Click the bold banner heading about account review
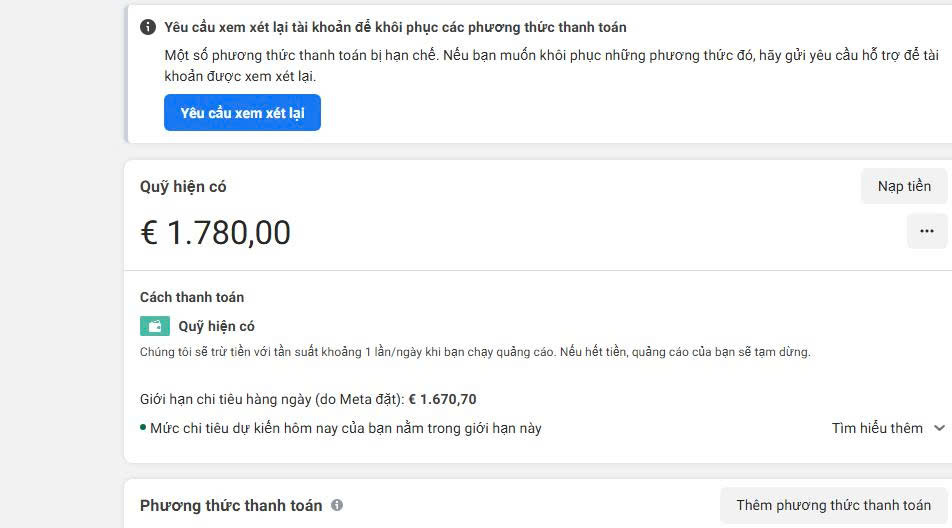Image resolution: width=952 pixels, height=528 pixels. (395, 27)
